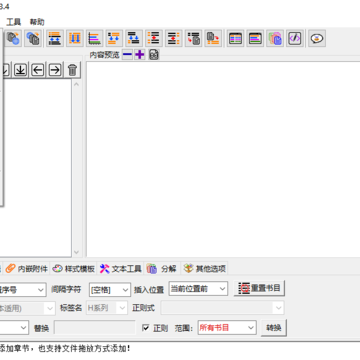
Task: Open the 帮助 menu
Action: click(37, 22)
